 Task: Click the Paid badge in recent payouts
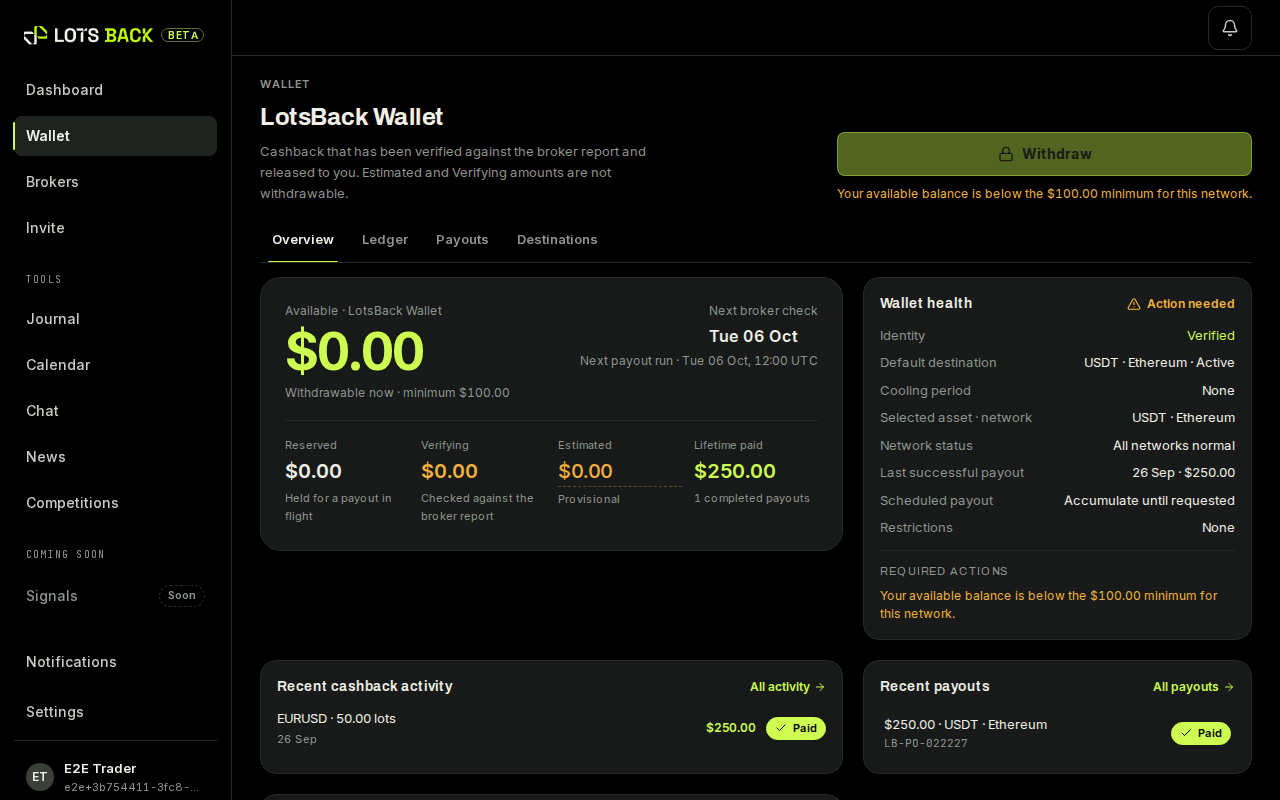coord(1201,733)
